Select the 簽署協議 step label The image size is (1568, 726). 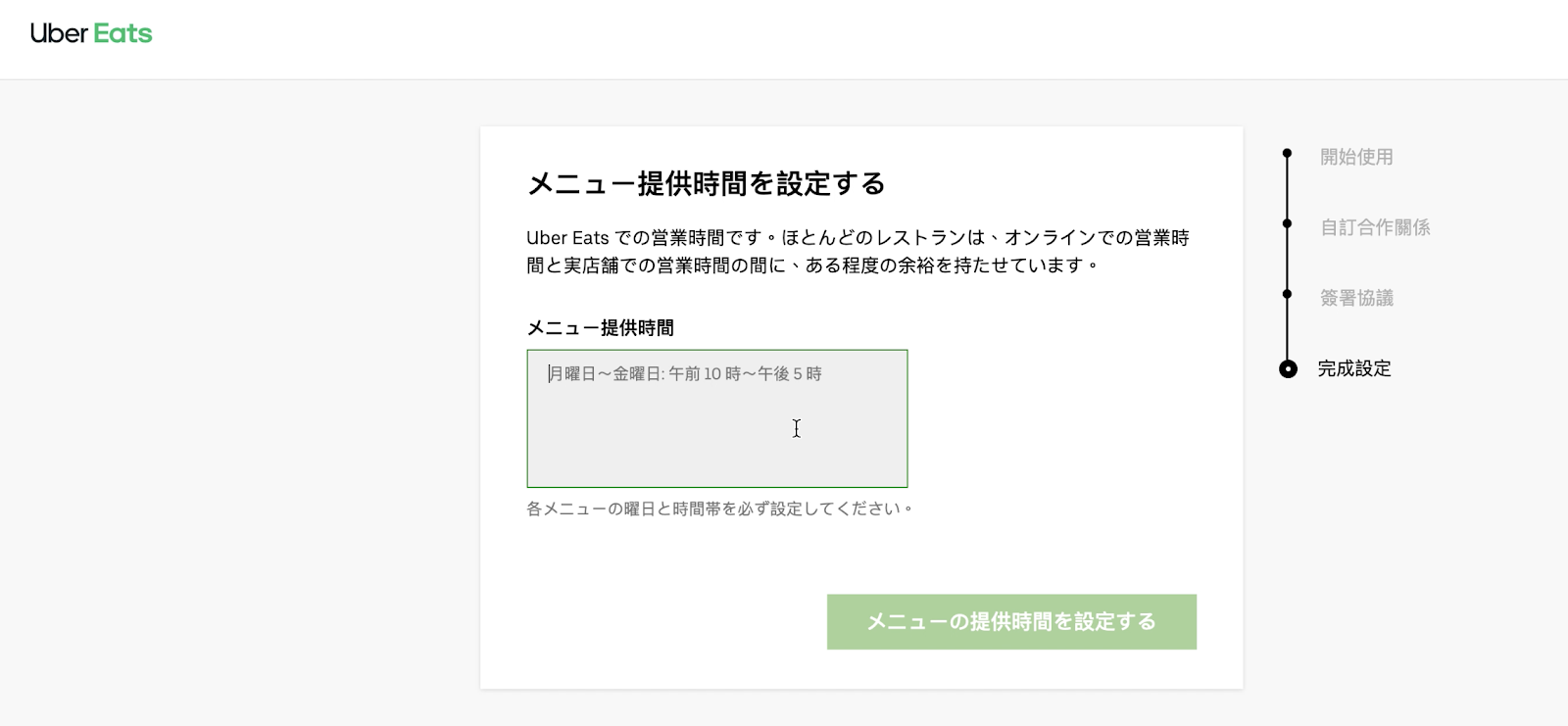pyautogui.click(x=1356, y=298)
